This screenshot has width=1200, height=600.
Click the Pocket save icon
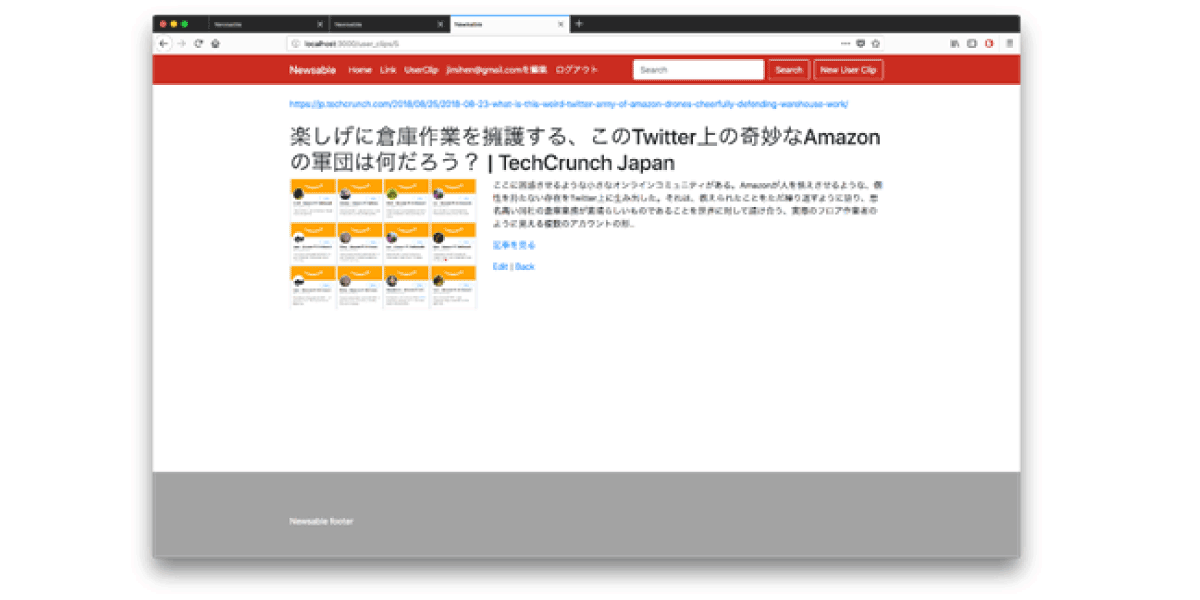(861, 44)
